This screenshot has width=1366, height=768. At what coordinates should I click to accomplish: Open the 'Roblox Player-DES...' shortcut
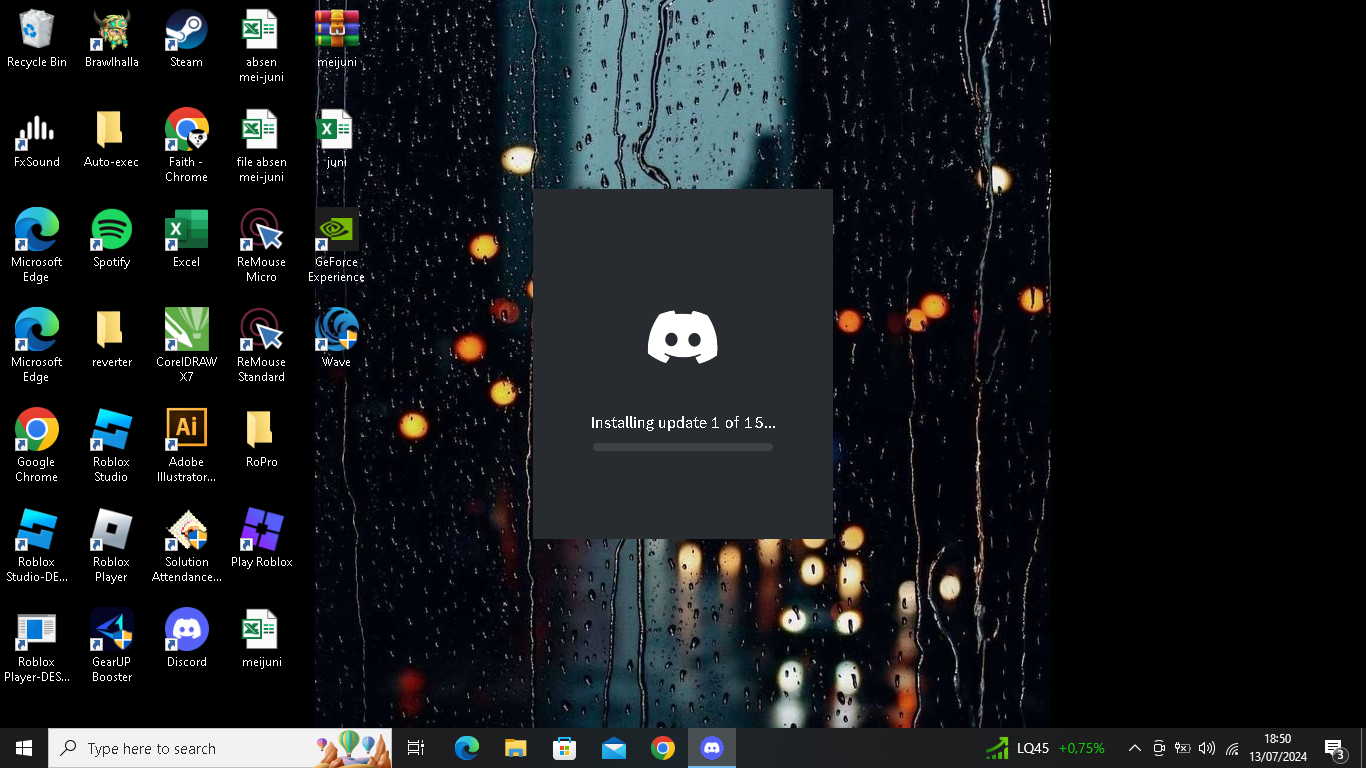tap(37, 647)
